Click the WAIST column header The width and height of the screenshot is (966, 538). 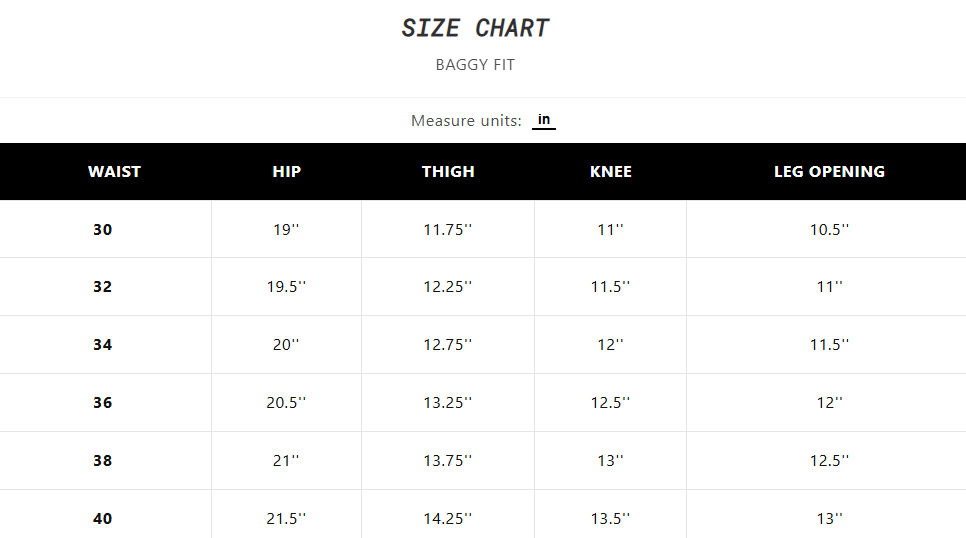(x=114, y=172)
